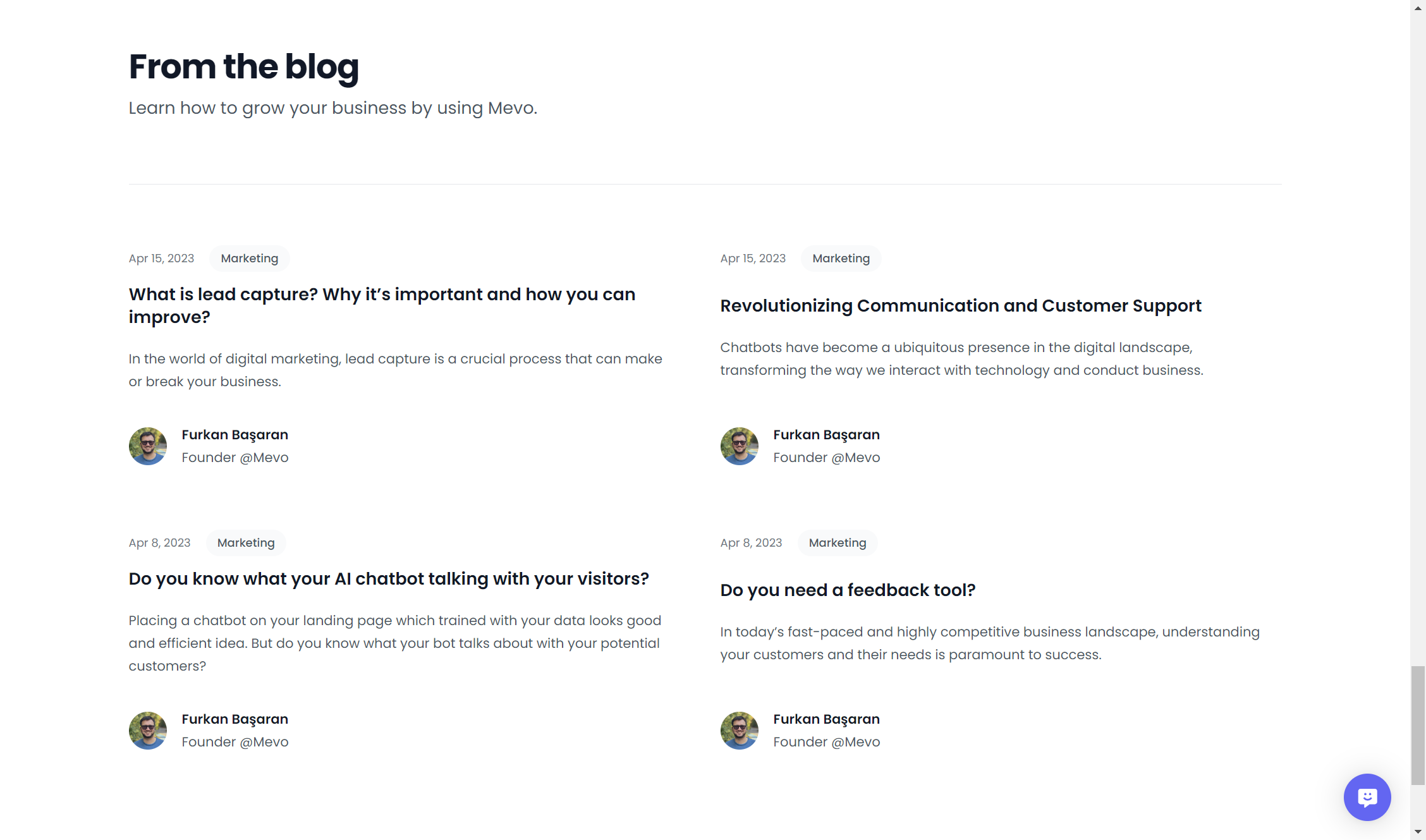Click author avatar under AI chatbot post
This screenshot has height=840, width=1426.
click(148, 731)
